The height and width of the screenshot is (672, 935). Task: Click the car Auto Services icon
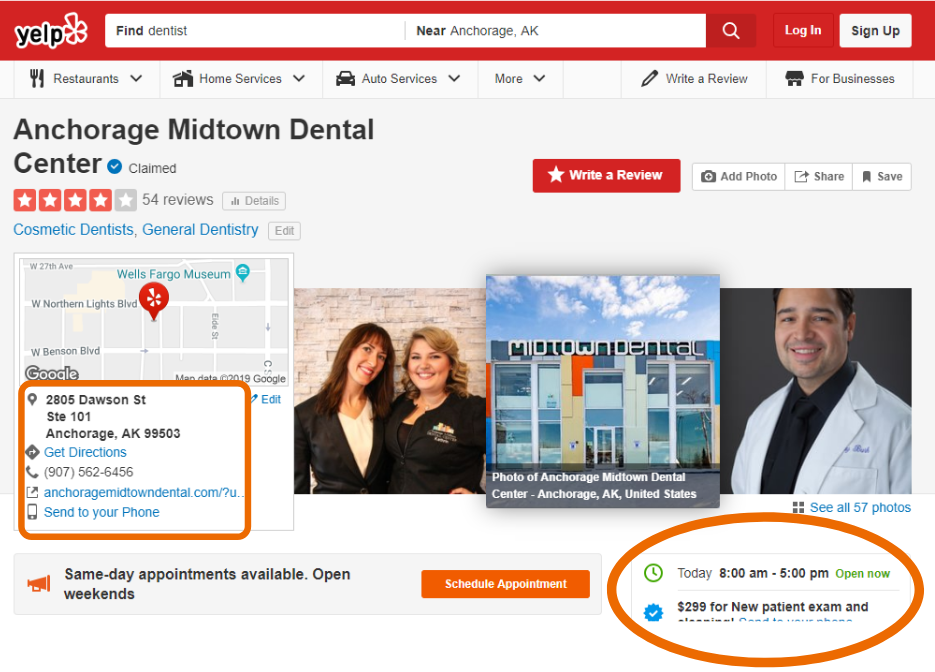(345, 79)
